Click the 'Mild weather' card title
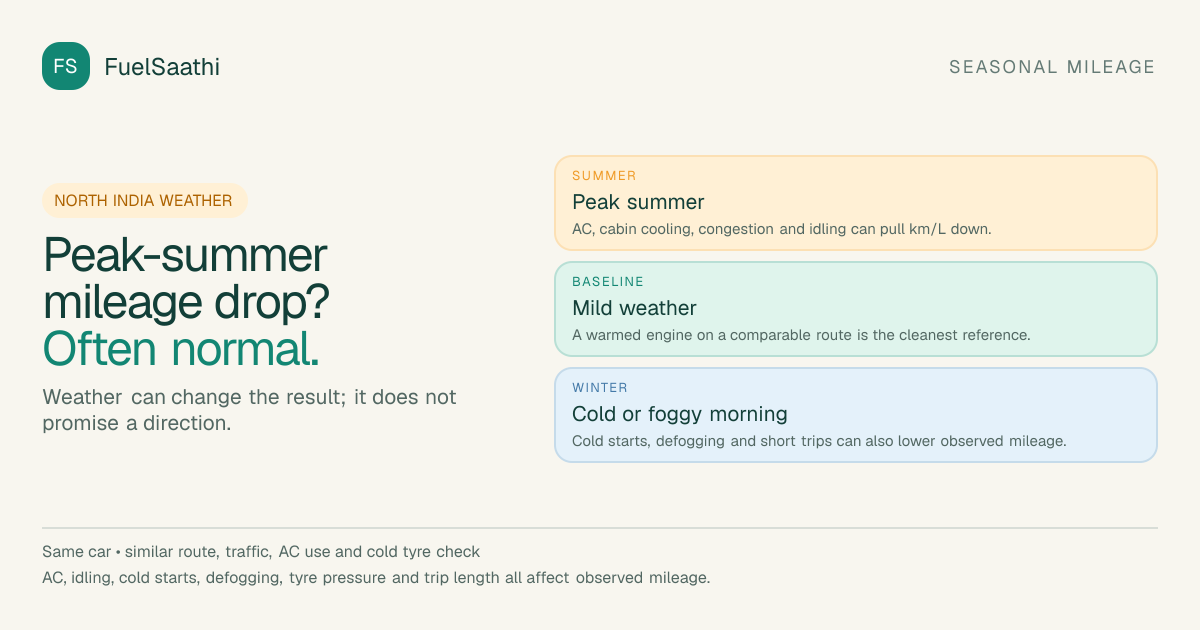 [x=634, y=308]
